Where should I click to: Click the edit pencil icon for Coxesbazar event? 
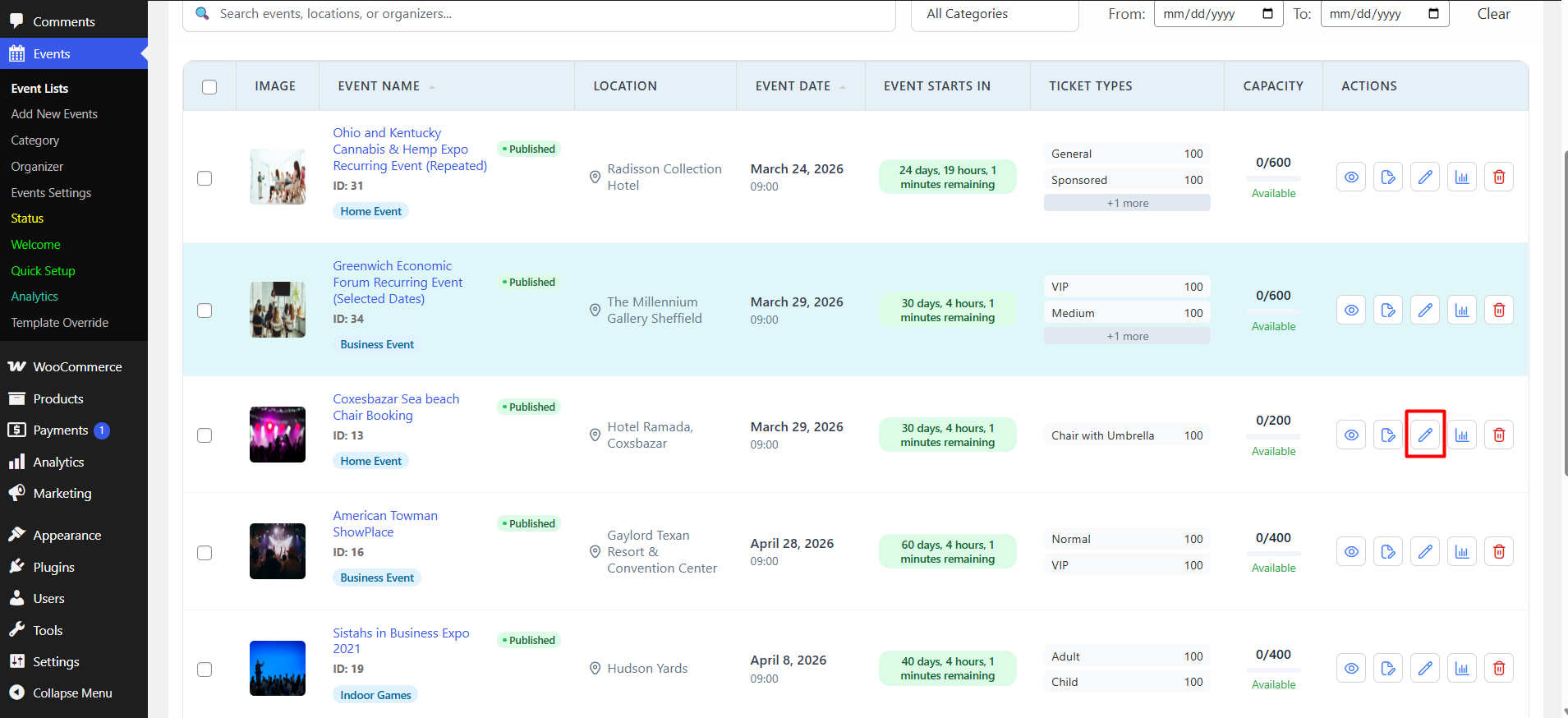point(1424,435)
